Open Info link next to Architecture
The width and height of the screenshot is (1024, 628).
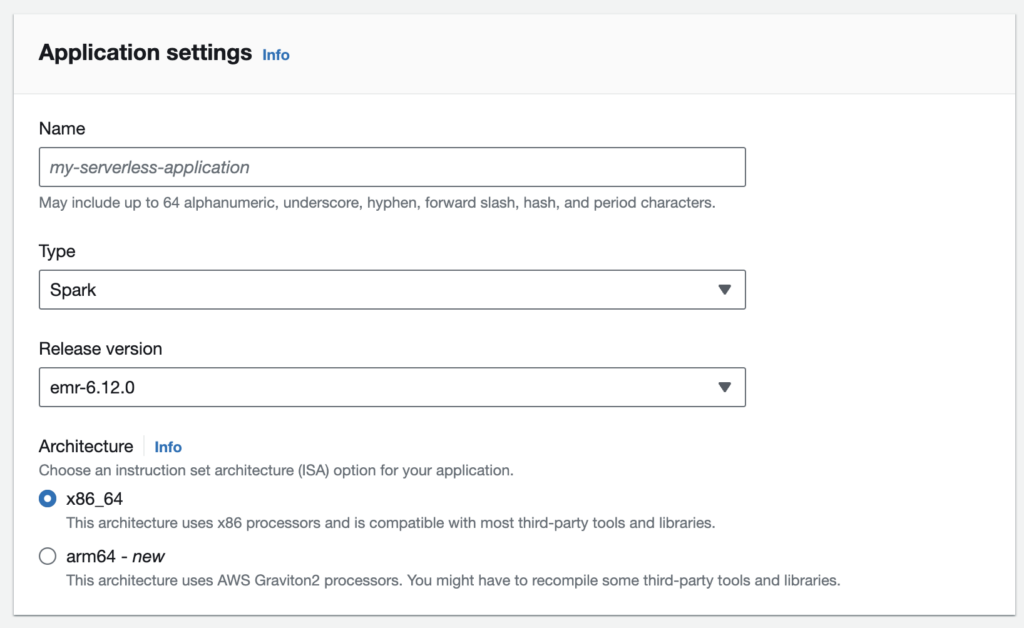pyautogui.click(x=168, y=447)
